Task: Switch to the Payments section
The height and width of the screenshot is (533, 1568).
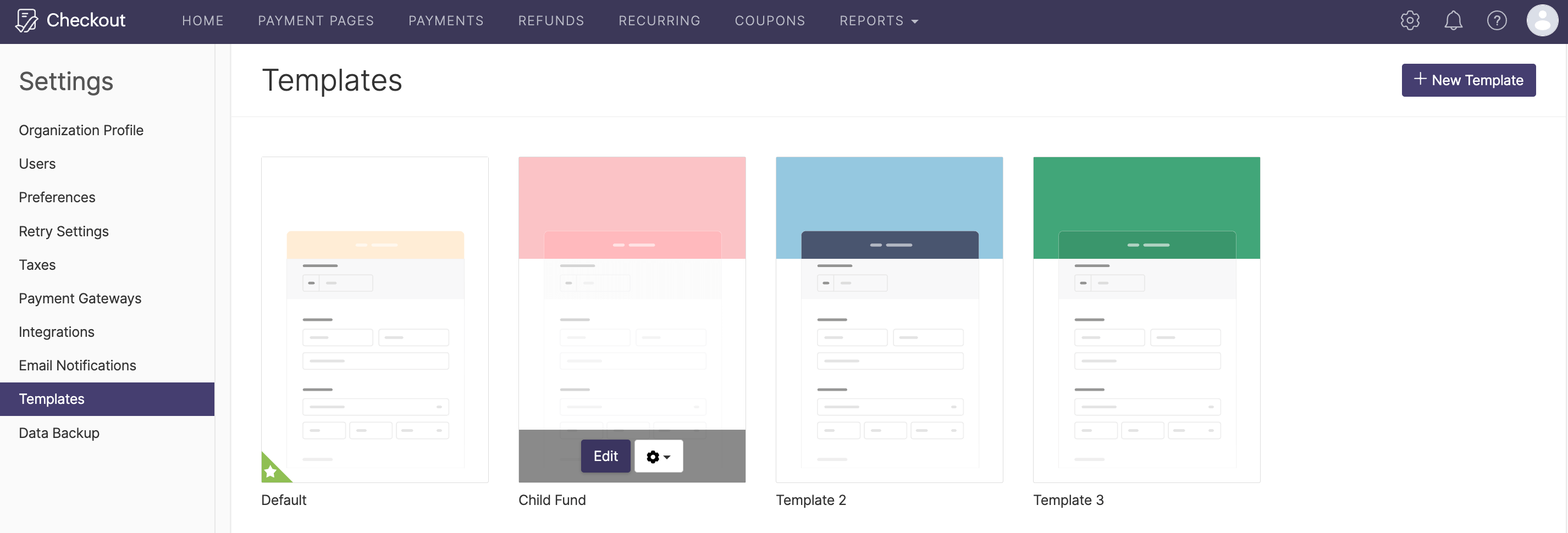Action: coord(446,20)
